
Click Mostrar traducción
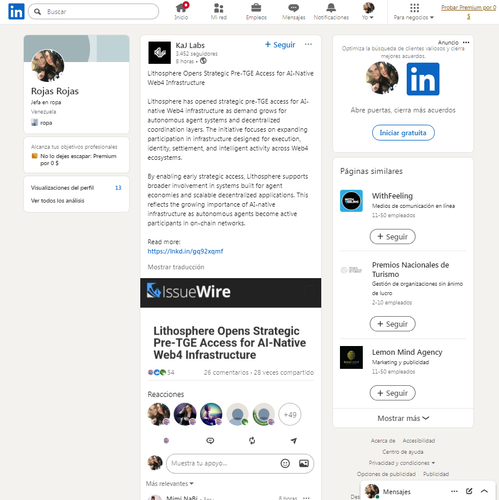point(176,267)
